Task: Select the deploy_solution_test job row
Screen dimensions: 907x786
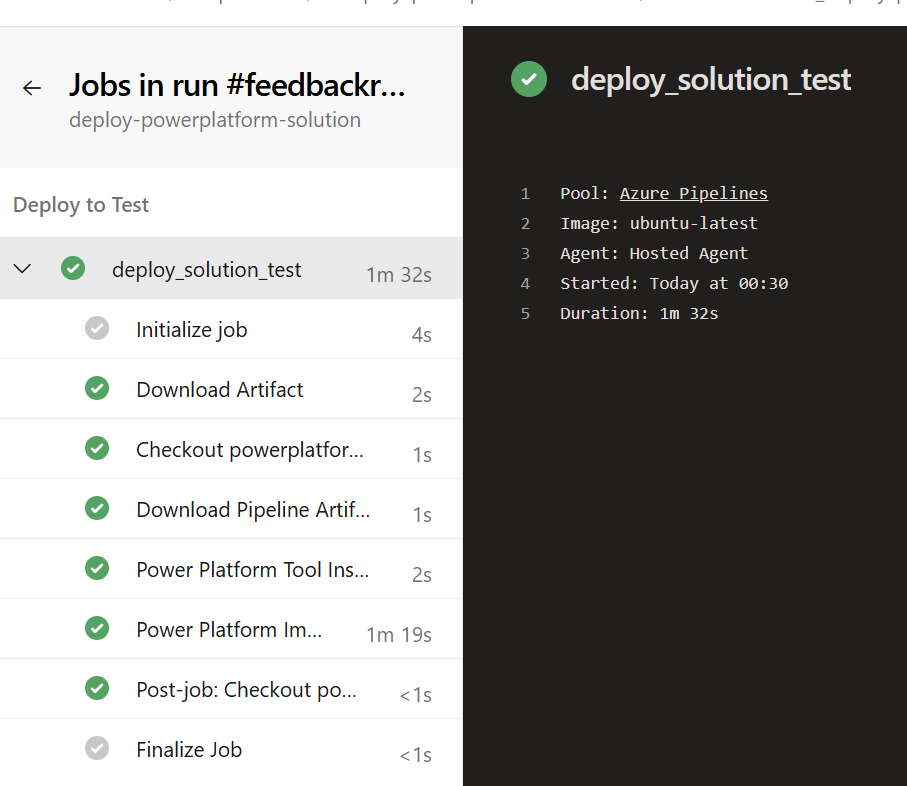Action: [206, 270]
